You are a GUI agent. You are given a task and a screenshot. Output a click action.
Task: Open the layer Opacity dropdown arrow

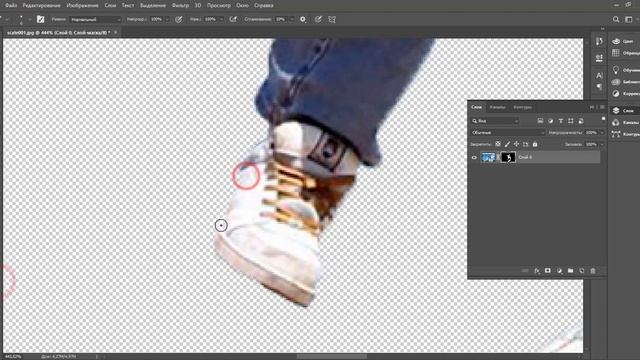tap(601, 133)
